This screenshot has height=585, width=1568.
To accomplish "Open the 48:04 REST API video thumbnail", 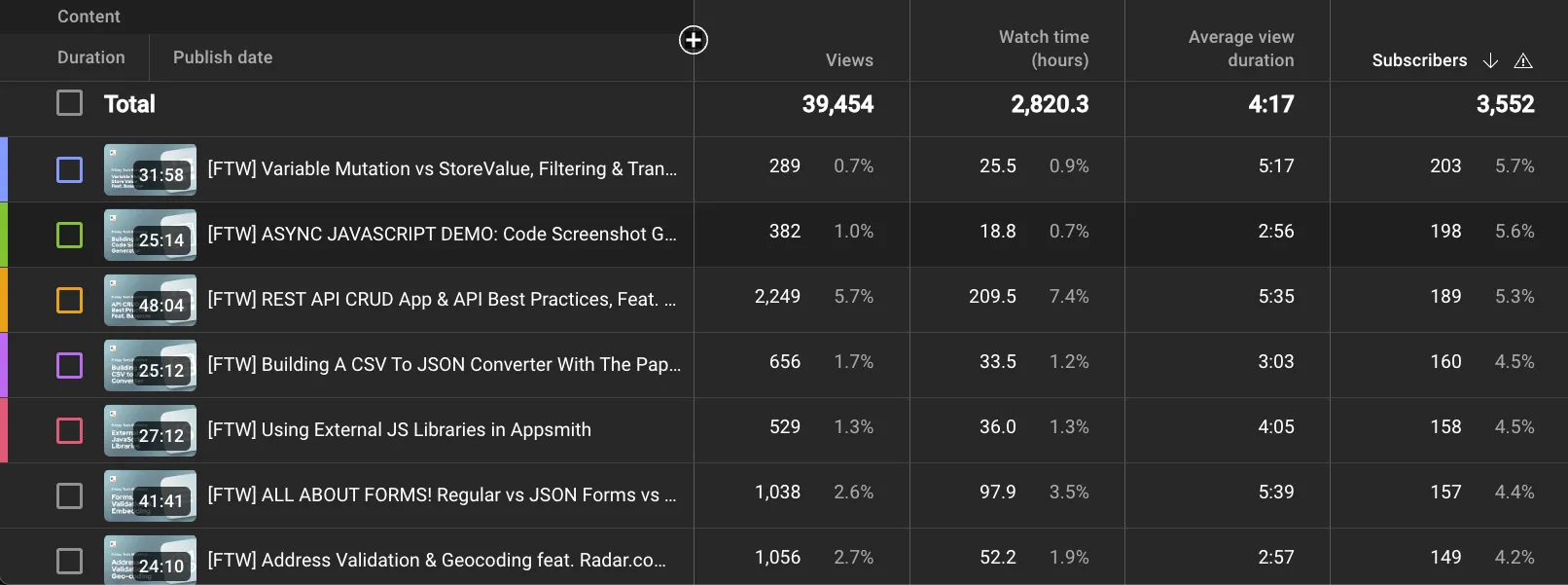I will (150, 300).
